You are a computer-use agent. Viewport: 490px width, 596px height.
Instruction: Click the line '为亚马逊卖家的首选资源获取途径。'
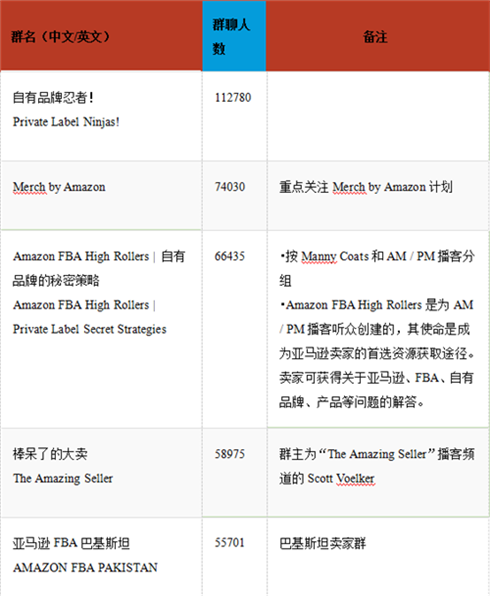coord(377,353)
